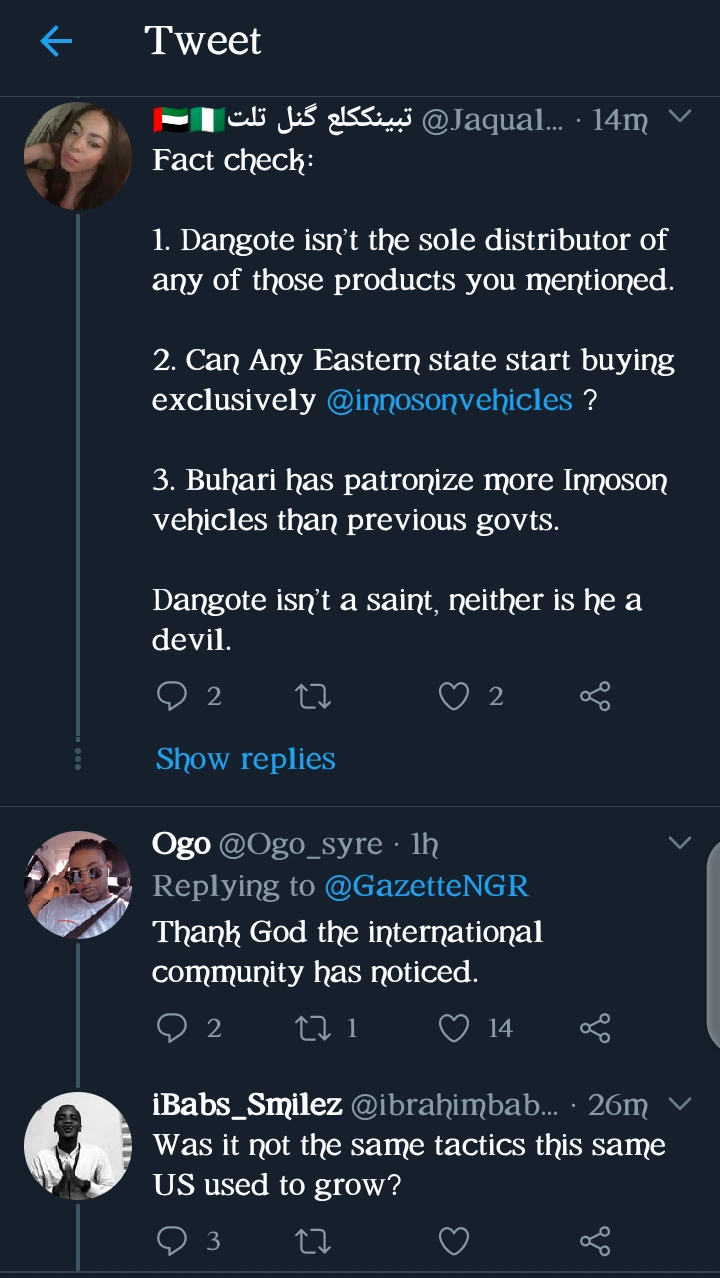720x1278 pixels.
Task: Reply to the Fact check tweet
Action: click(173, 696)
